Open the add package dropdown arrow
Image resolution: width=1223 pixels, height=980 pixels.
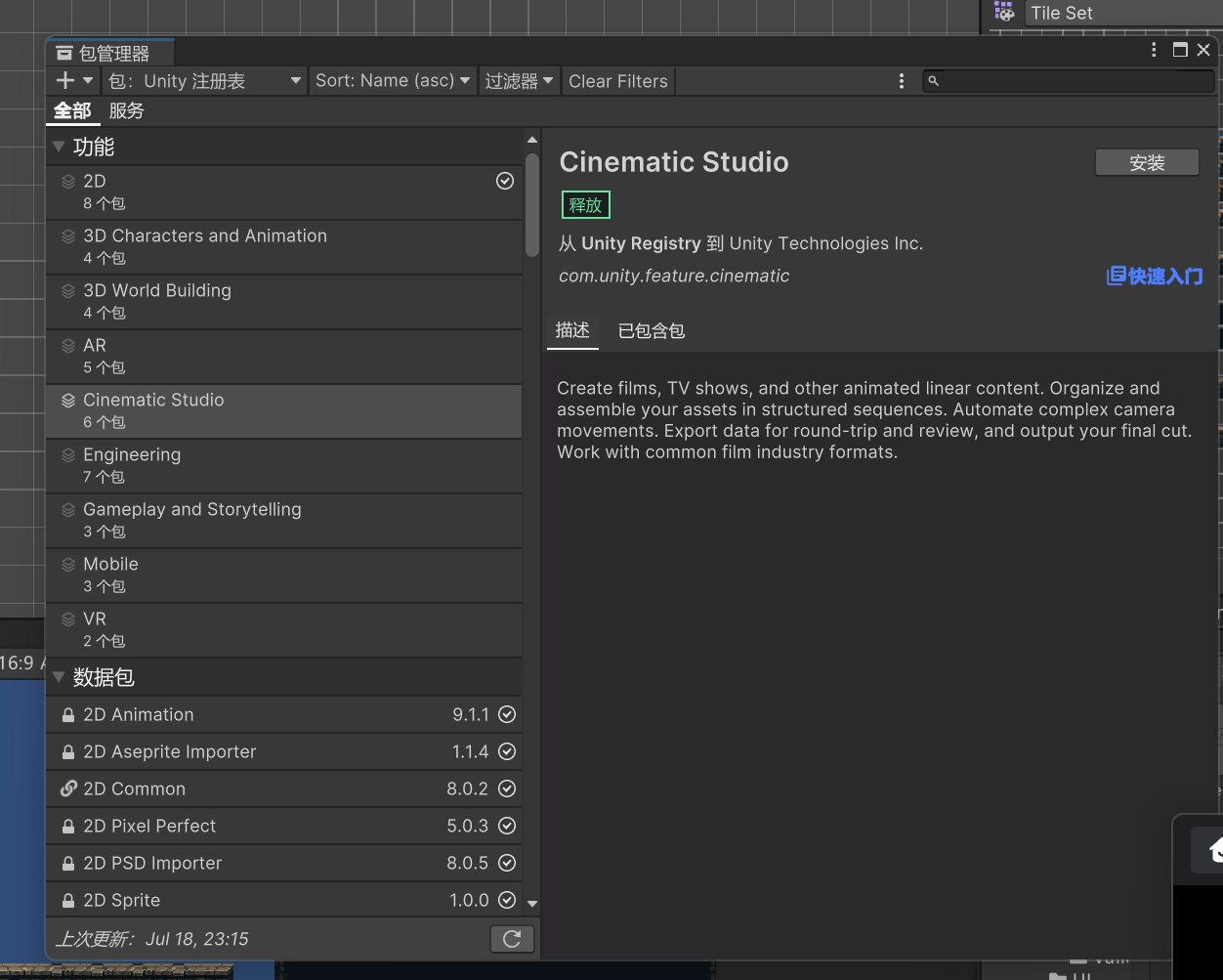click(x=88, y=81)
